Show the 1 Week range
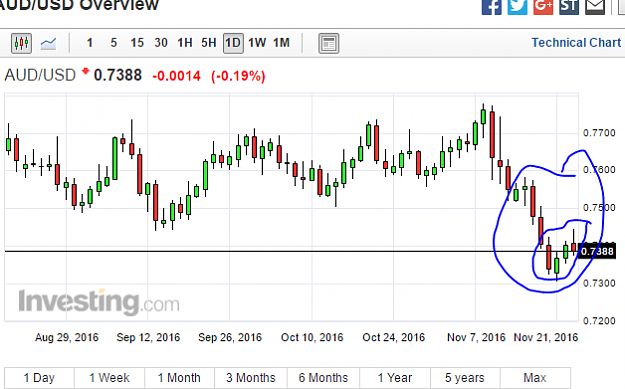625x389 pixels. (x=109, y=377)
